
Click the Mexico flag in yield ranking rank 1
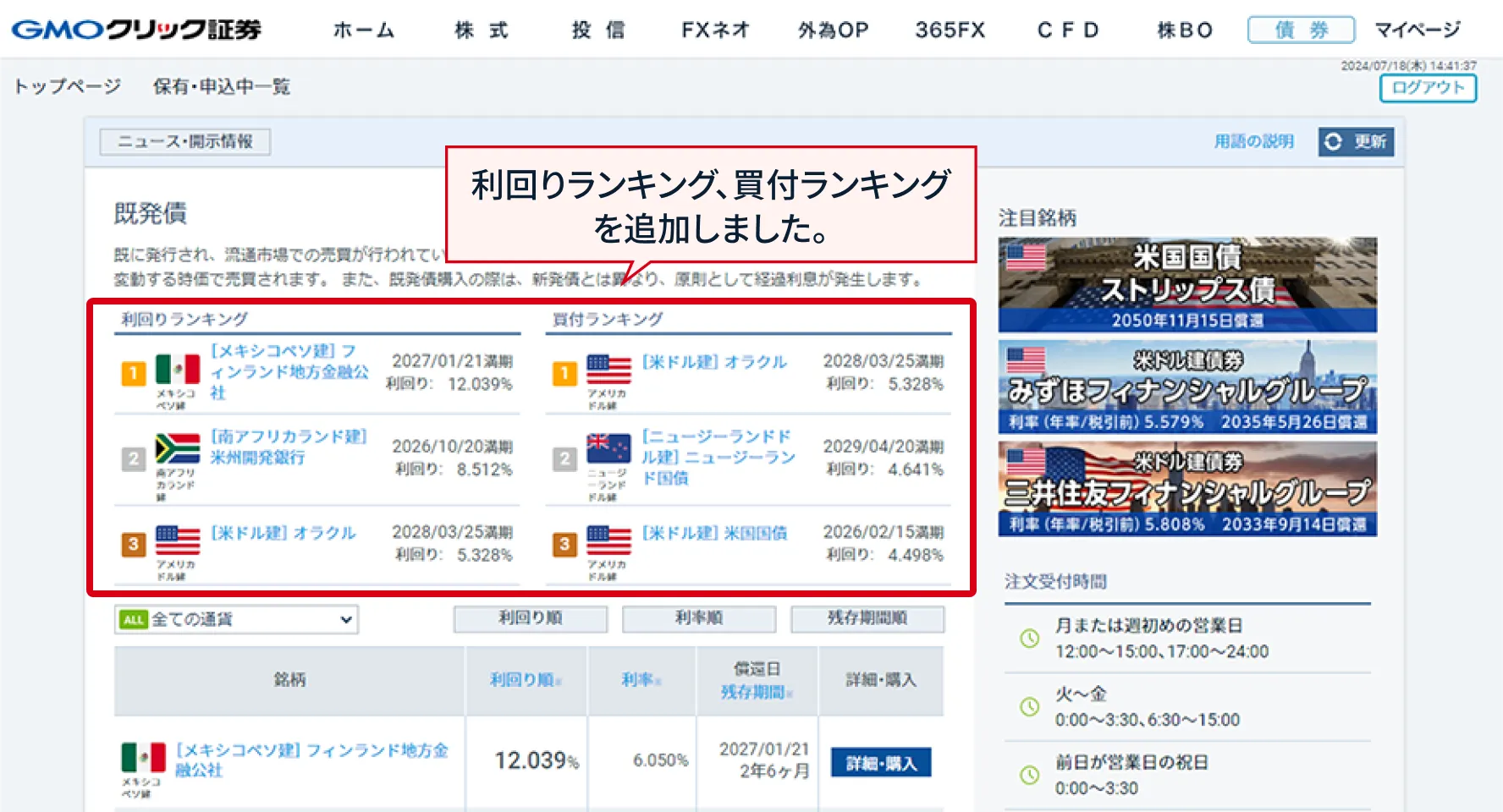[178, 370]
